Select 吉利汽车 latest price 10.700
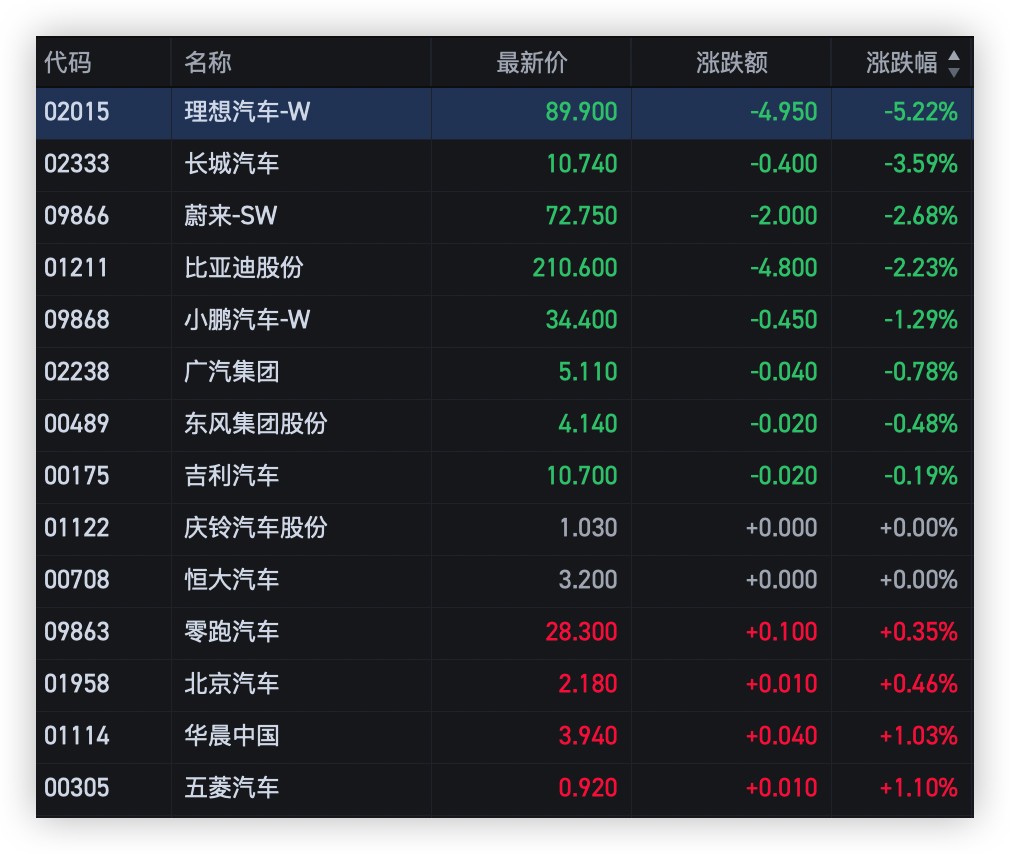1010x854 pixels. point(581,476)
